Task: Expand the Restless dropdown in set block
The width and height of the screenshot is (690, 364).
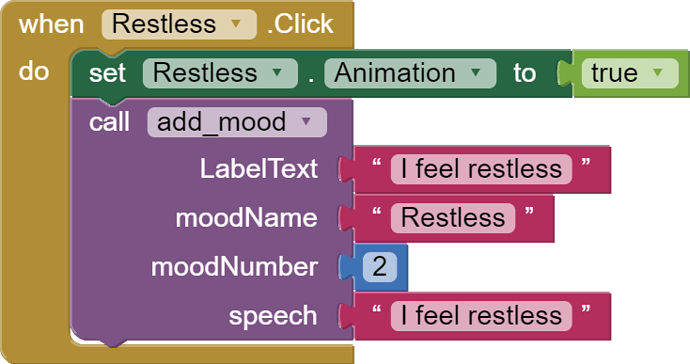Action: click(x=220, y=73)
